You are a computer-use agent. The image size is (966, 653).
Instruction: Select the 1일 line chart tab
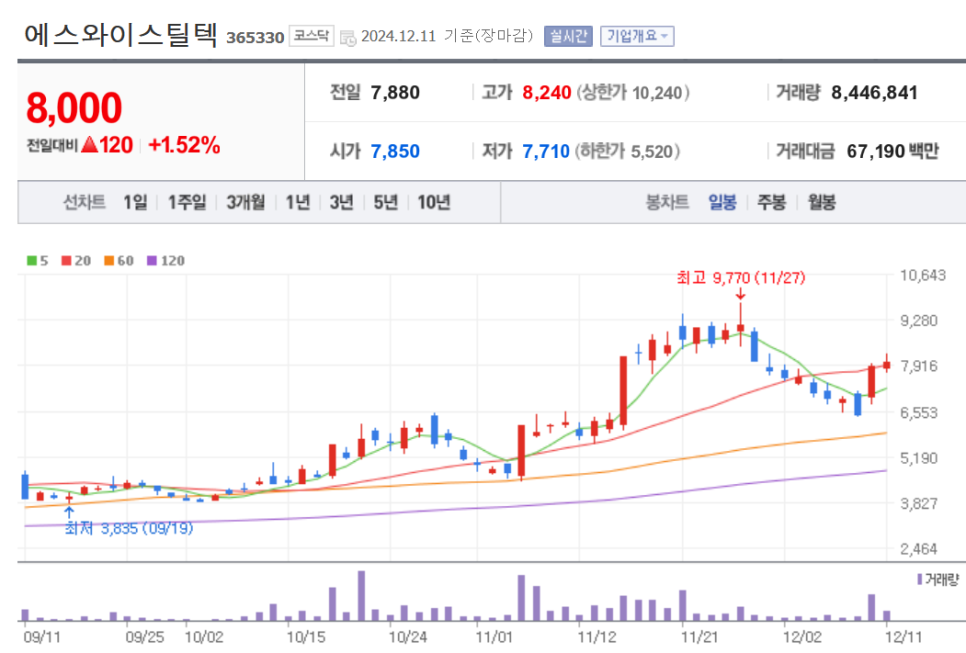[x=135, y=202]
